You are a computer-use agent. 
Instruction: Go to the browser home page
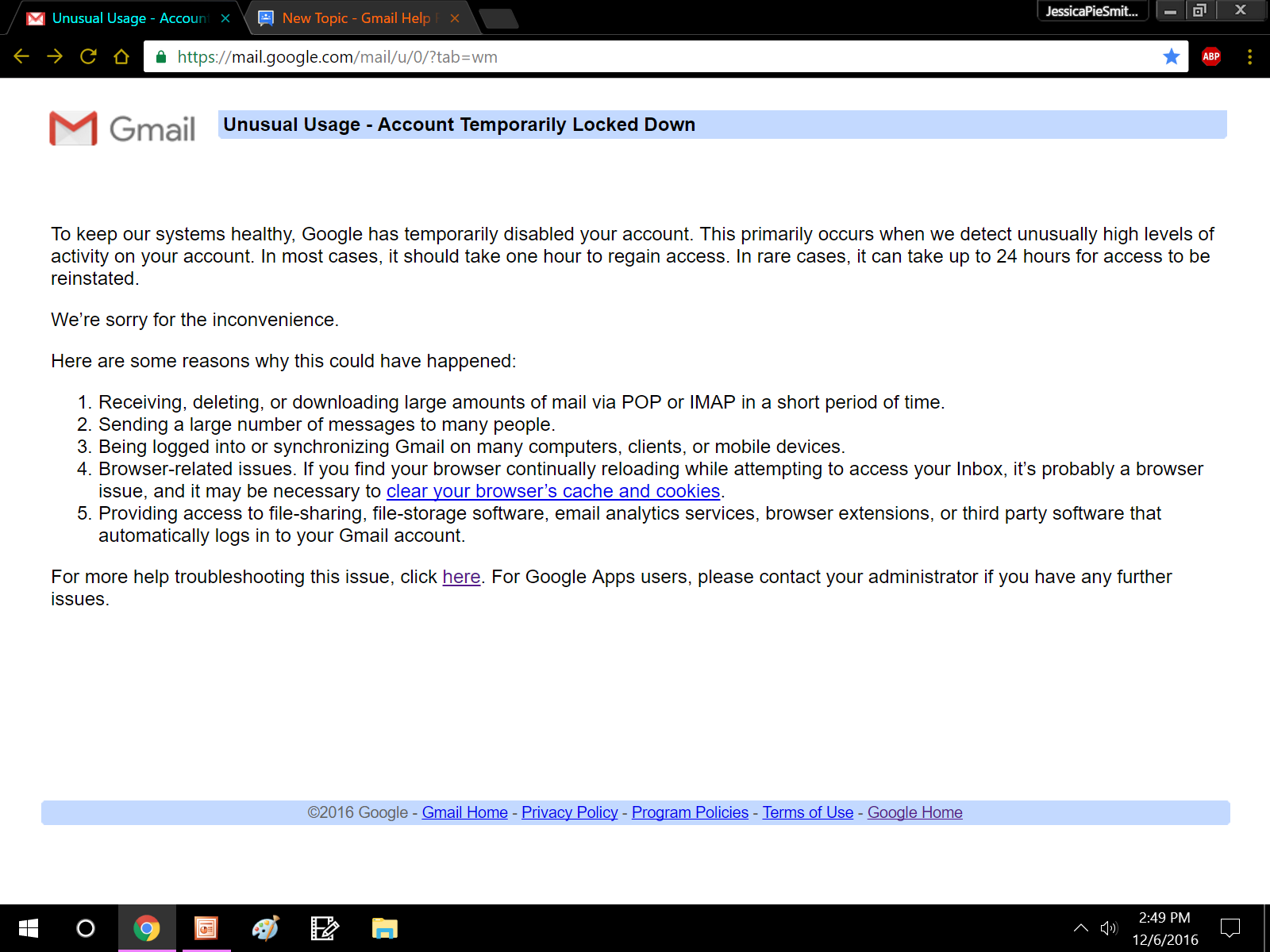click(x=121, y=56)
